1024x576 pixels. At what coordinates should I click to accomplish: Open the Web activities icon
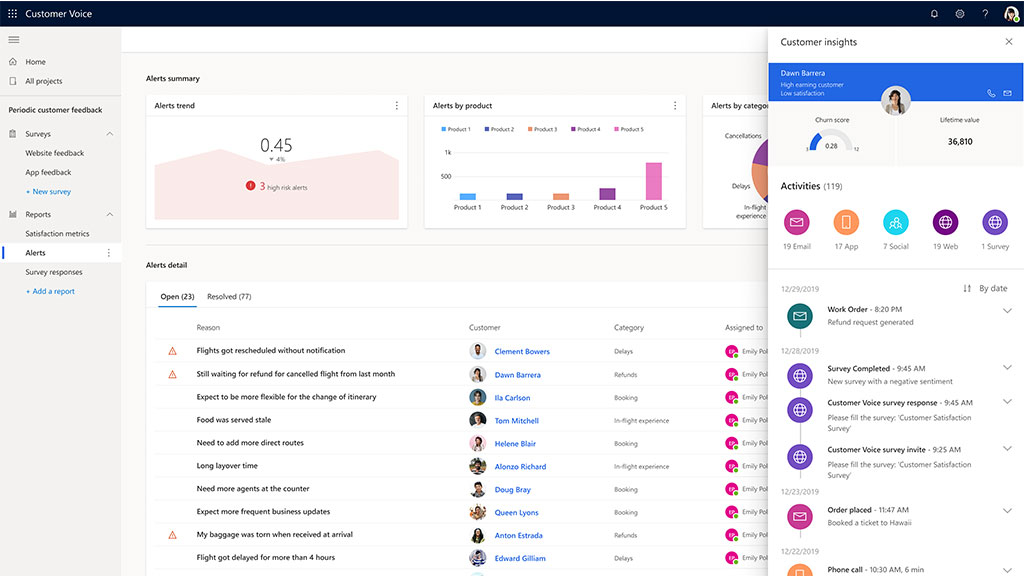(x=945, y=223)
